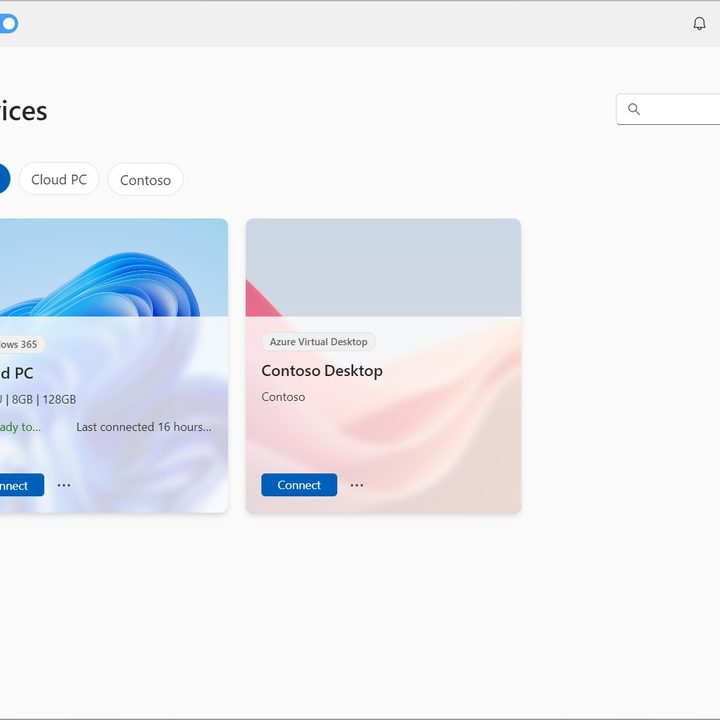
Task: Click the search input field
Action: [x=668, y=109]
